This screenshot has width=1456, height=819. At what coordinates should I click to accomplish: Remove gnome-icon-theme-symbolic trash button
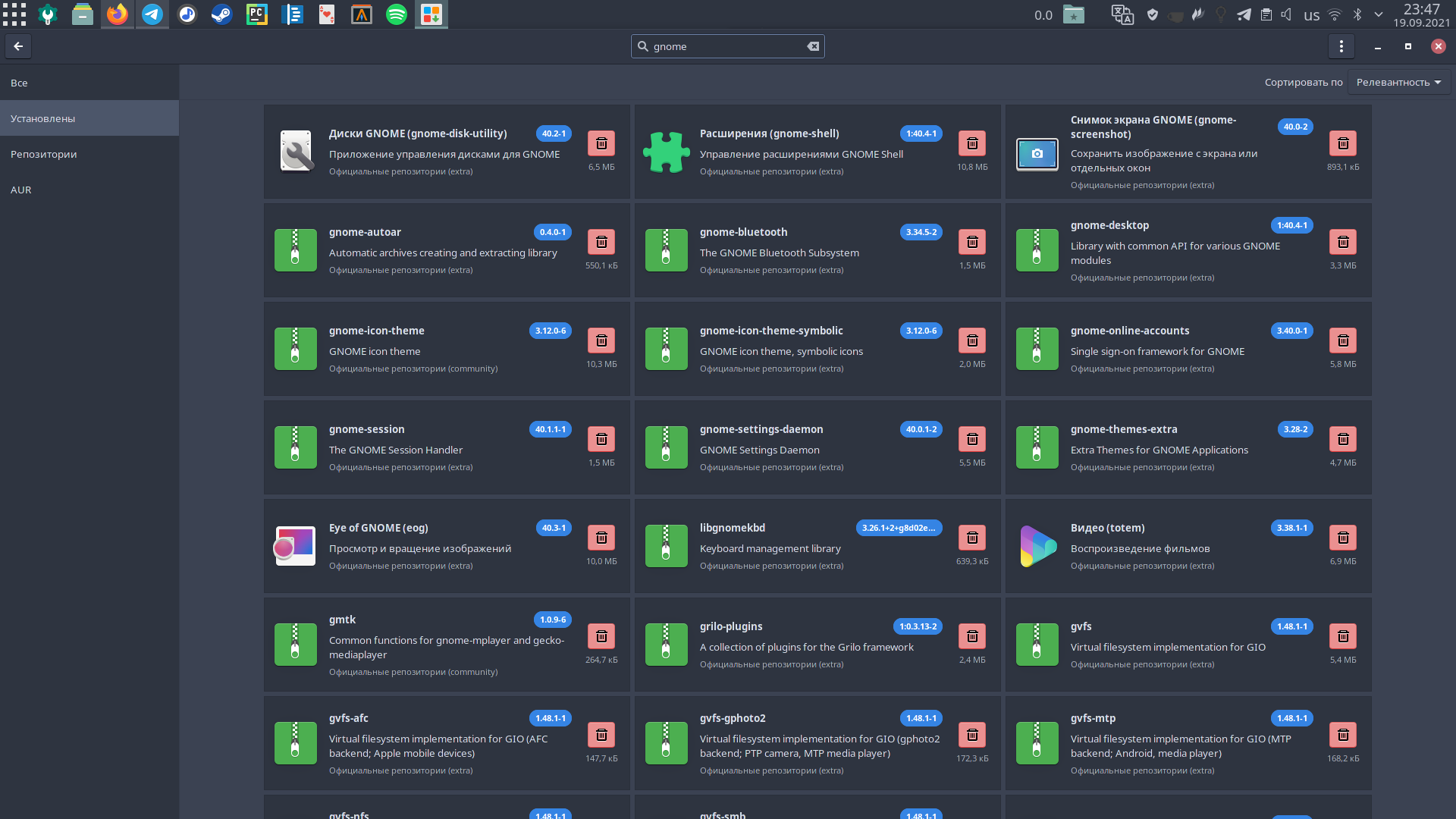972,340
